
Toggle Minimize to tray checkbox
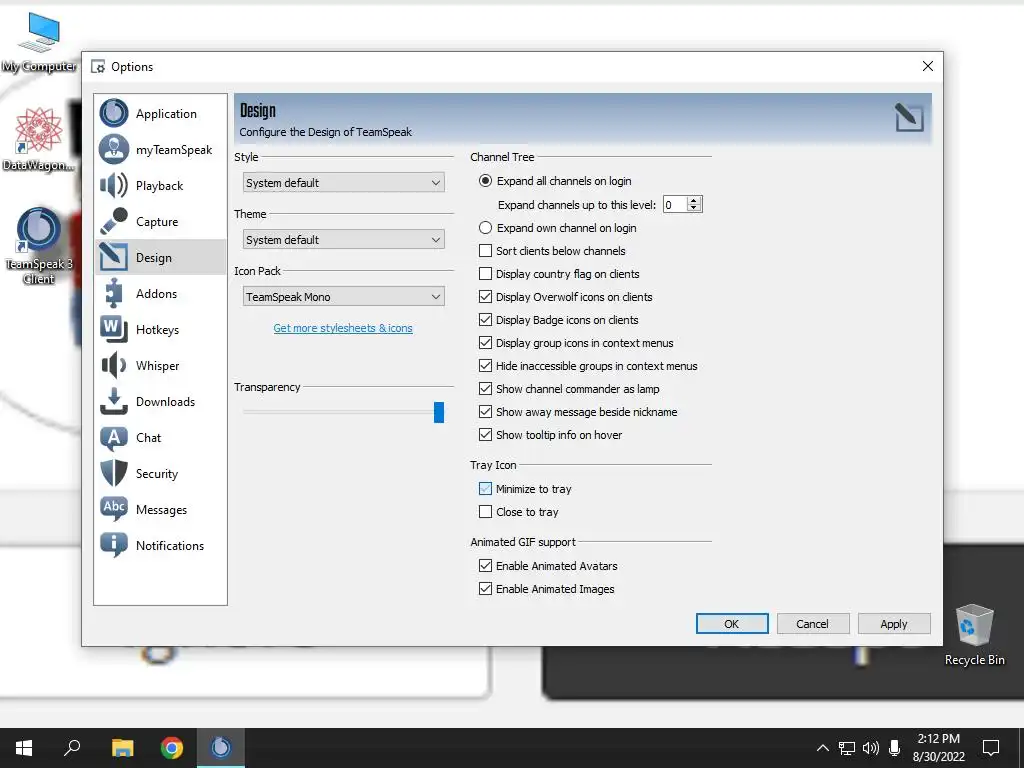coord(485,488)
